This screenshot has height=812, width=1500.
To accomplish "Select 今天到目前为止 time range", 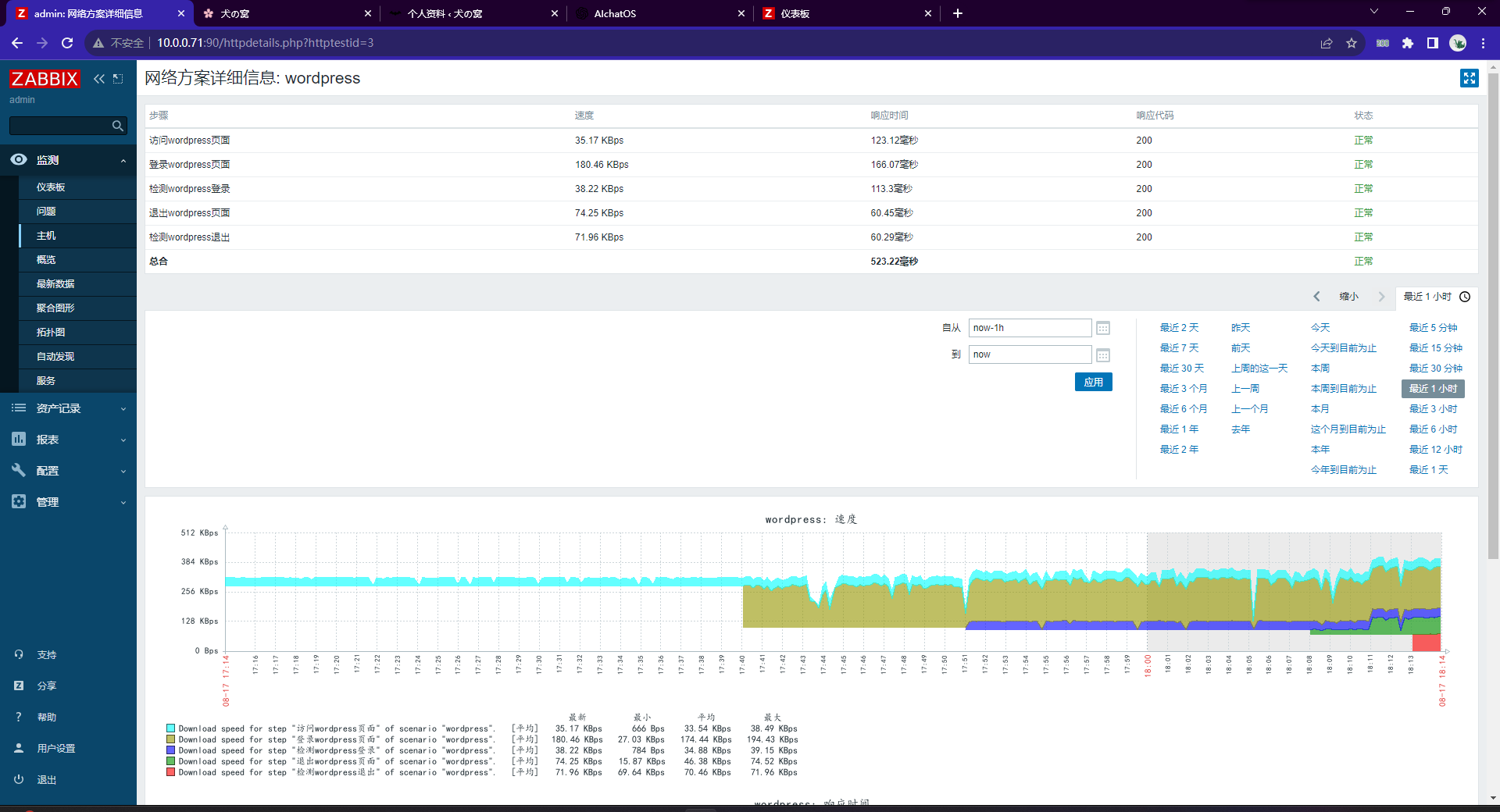I will click(1344, 348).
